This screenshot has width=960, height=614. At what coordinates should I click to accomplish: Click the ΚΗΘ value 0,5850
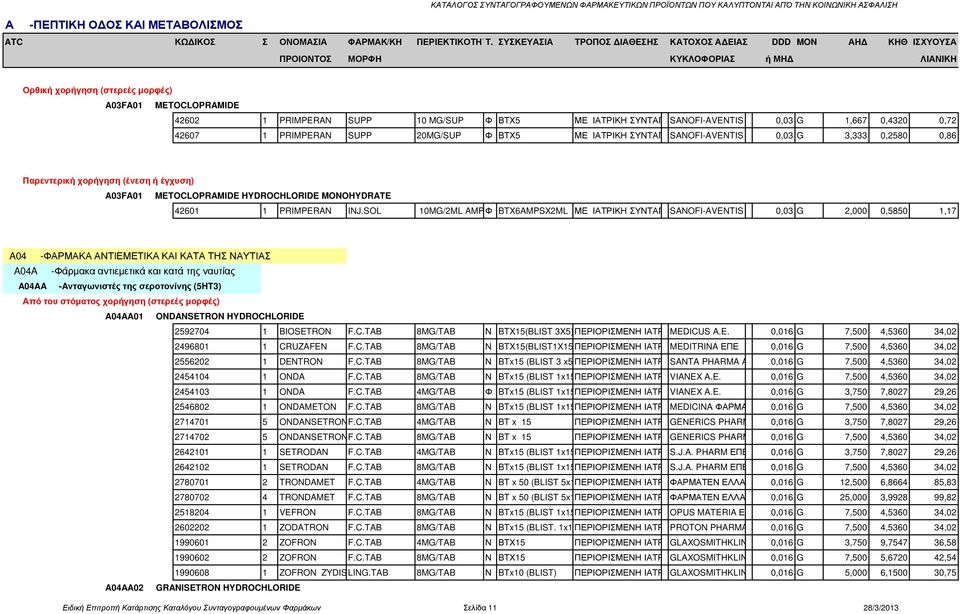(894, 211)
